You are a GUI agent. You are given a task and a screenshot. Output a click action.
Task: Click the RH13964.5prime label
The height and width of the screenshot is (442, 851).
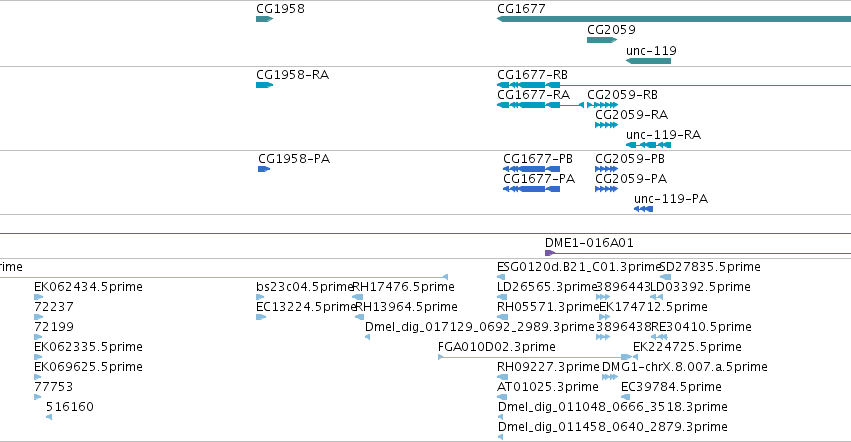[x=407, y=307]
